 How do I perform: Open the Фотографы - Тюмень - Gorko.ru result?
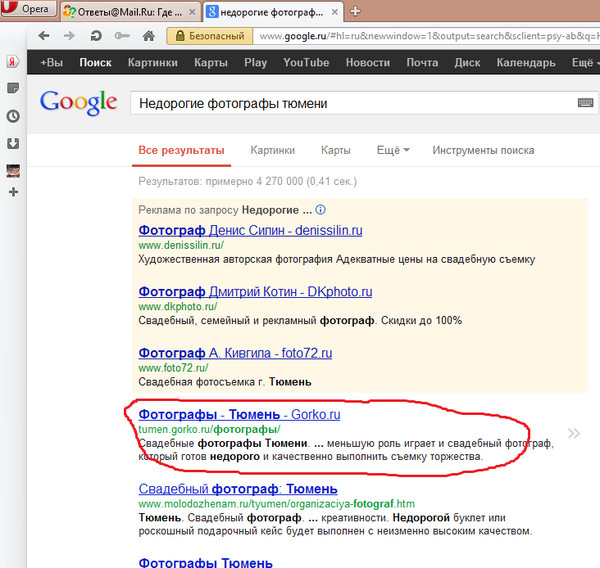(239, 415)
